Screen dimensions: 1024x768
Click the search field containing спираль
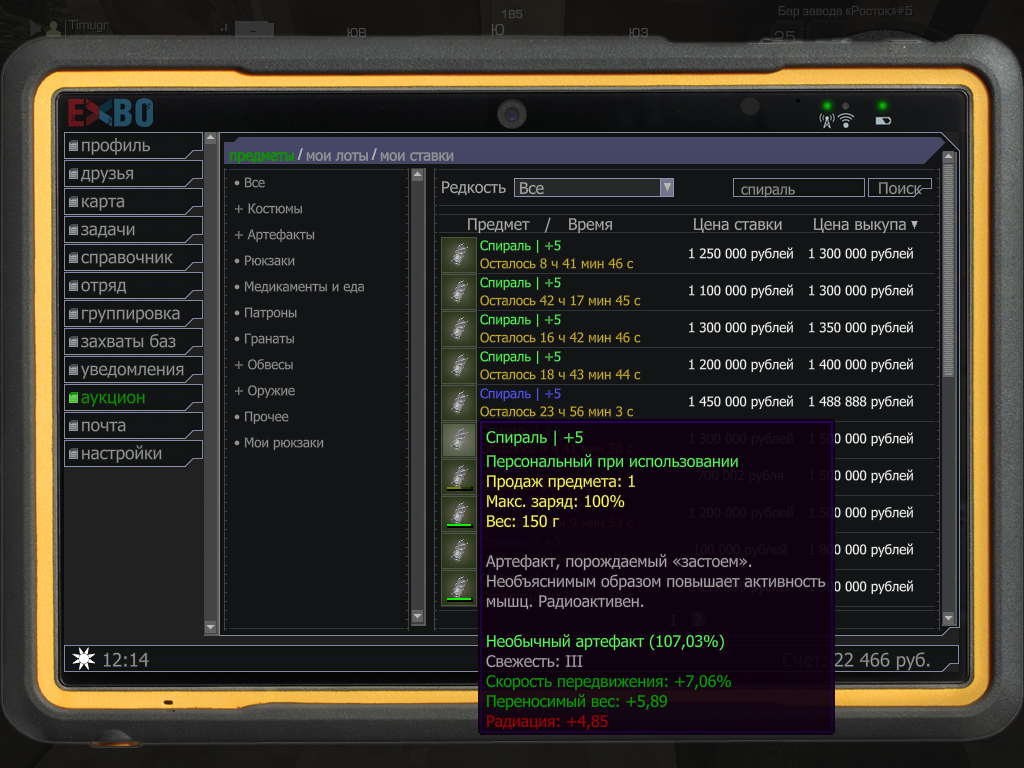(x=798, y=189)
